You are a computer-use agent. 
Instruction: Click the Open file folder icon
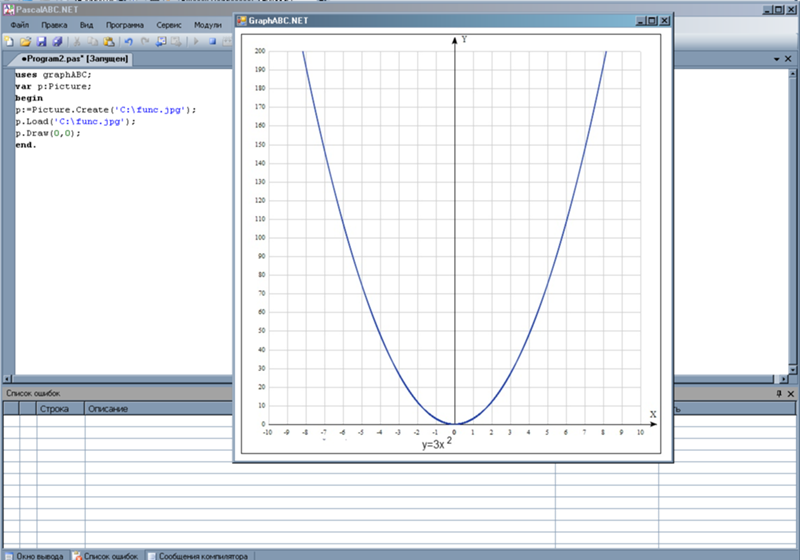(25, 42)
